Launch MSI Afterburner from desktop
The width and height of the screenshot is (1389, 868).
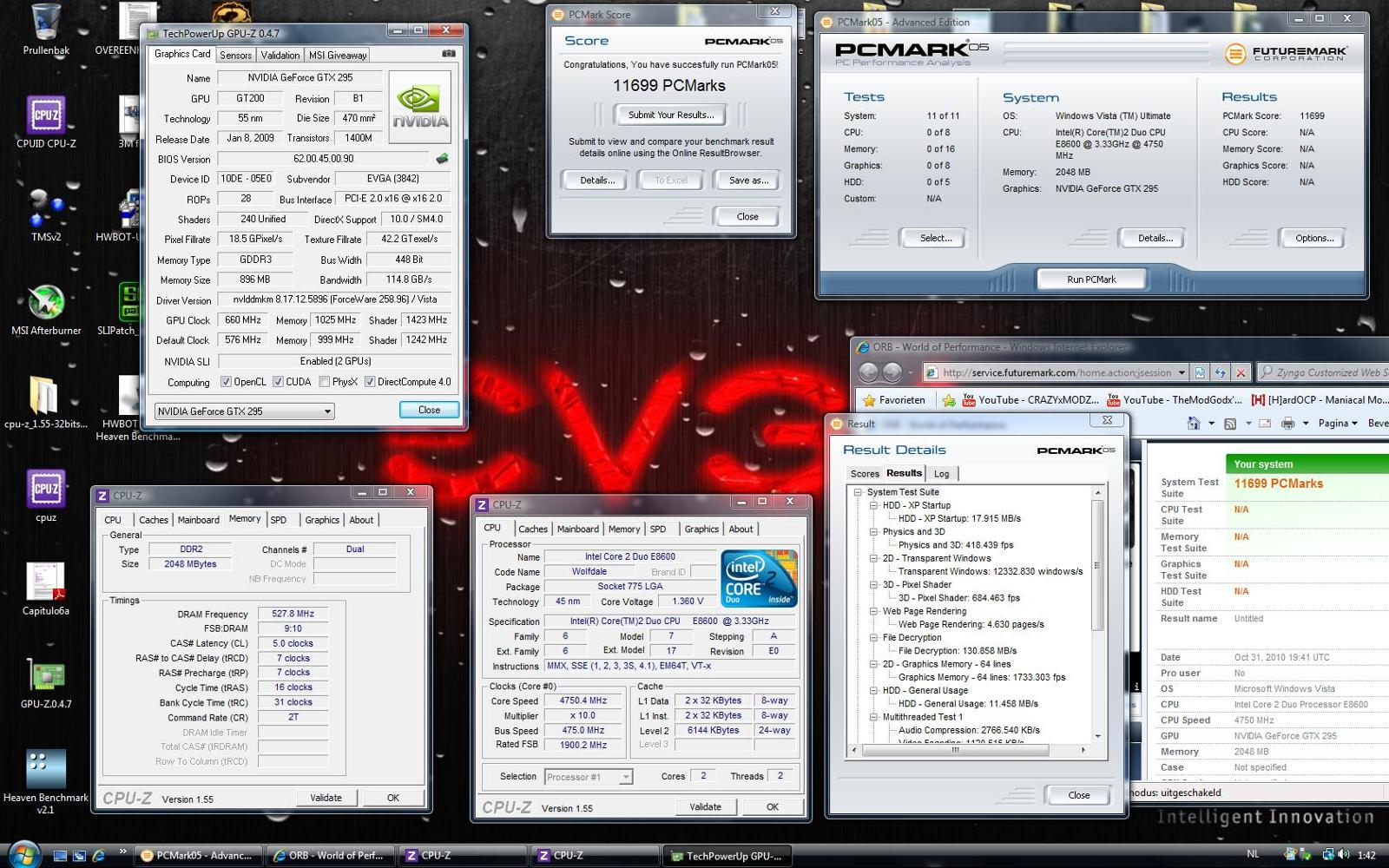click(x=46, y=309)
